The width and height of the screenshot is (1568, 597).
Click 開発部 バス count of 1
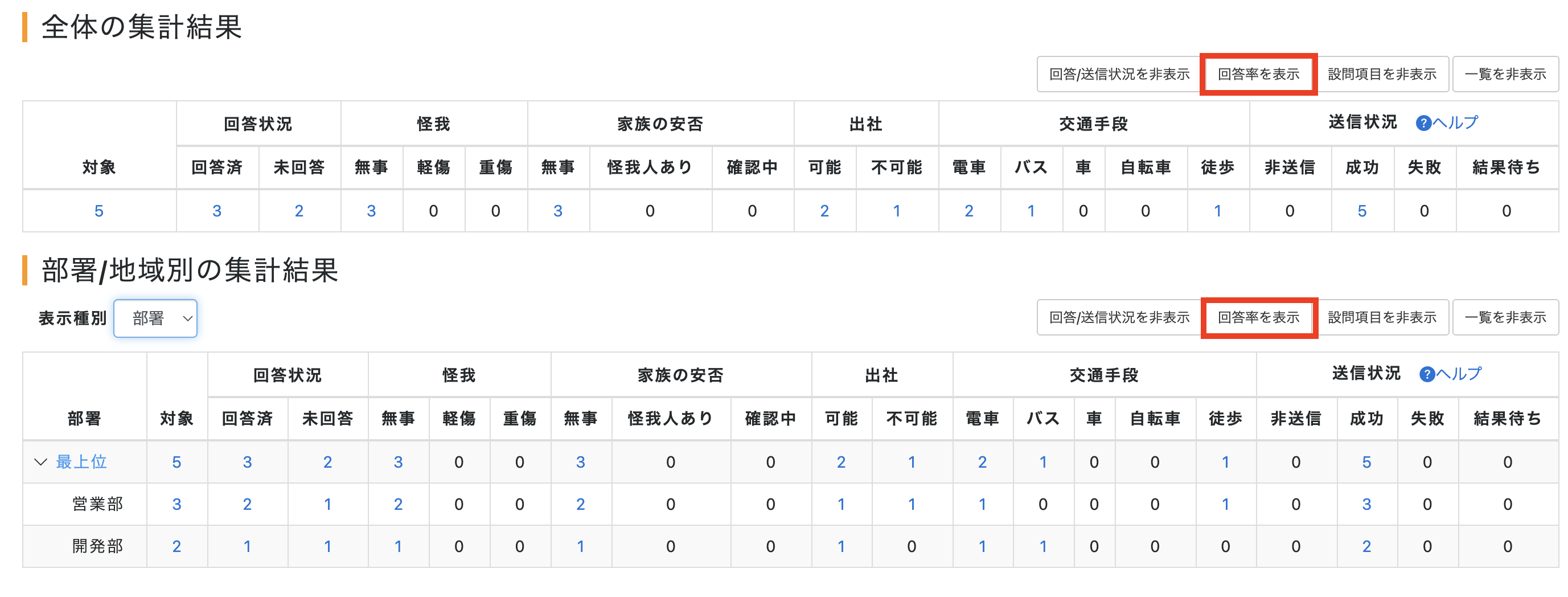pyautogui.click(x=1042, y=546)
